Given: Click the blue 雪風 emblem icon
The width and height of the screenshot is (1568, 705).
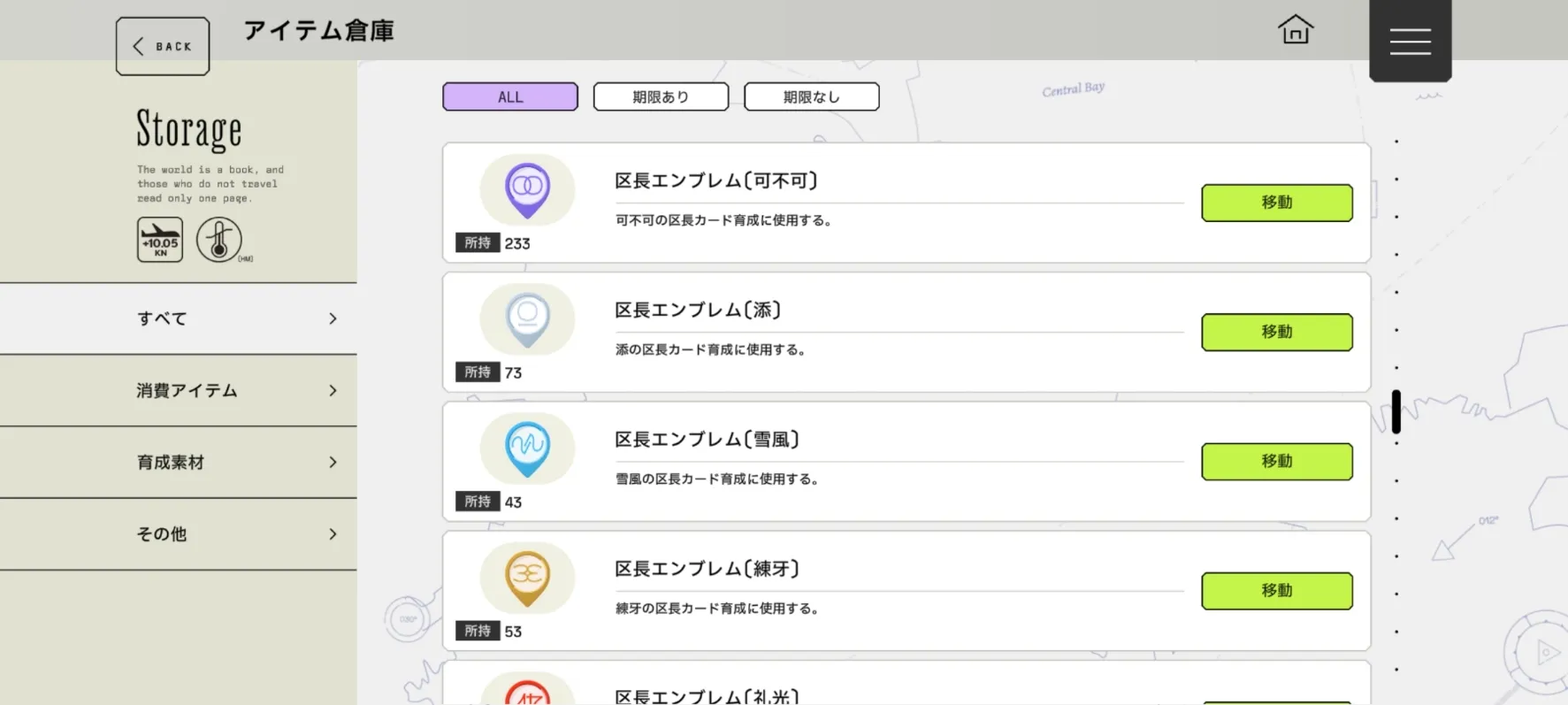Looking at the screenshot, I should coord(527,448).
